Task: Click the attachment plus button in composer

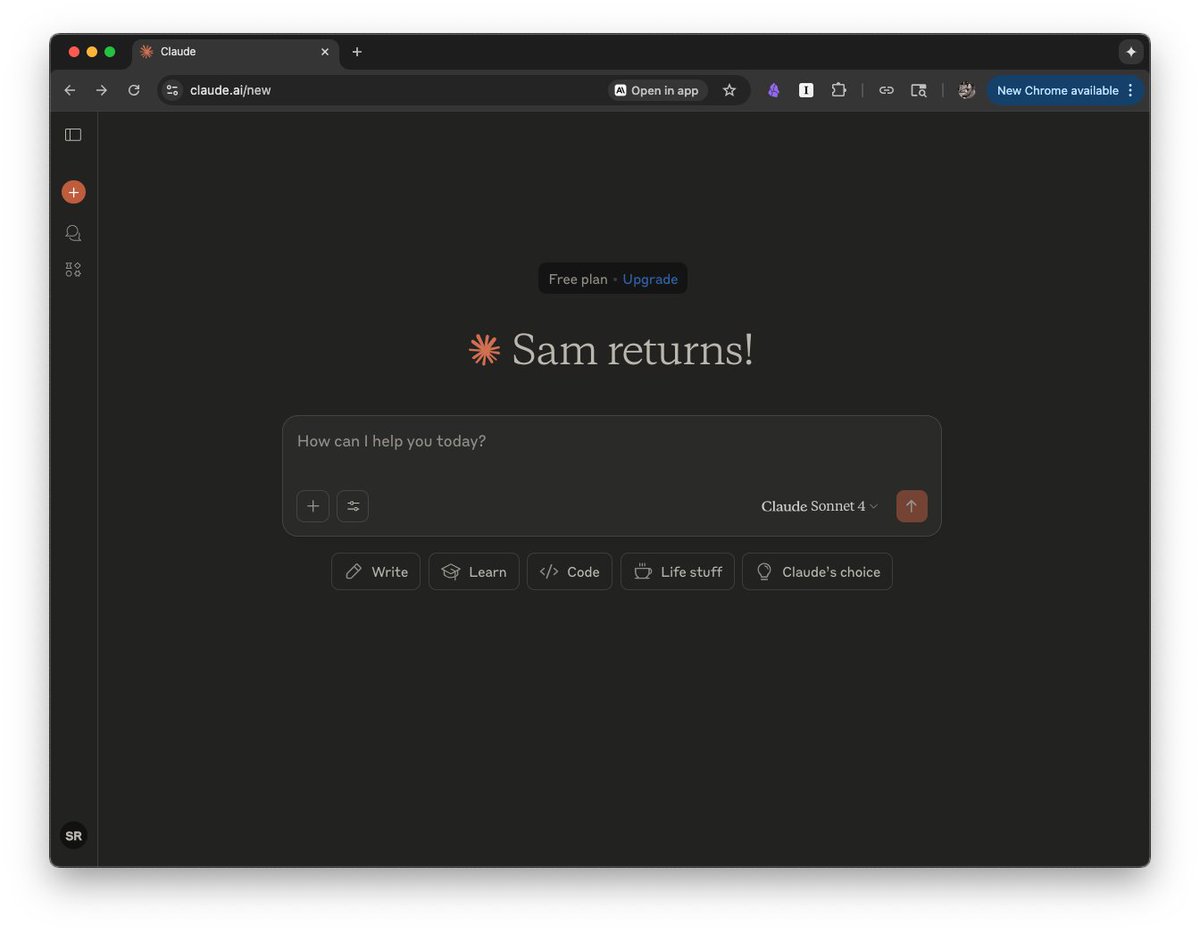Action: pos(313,506)
